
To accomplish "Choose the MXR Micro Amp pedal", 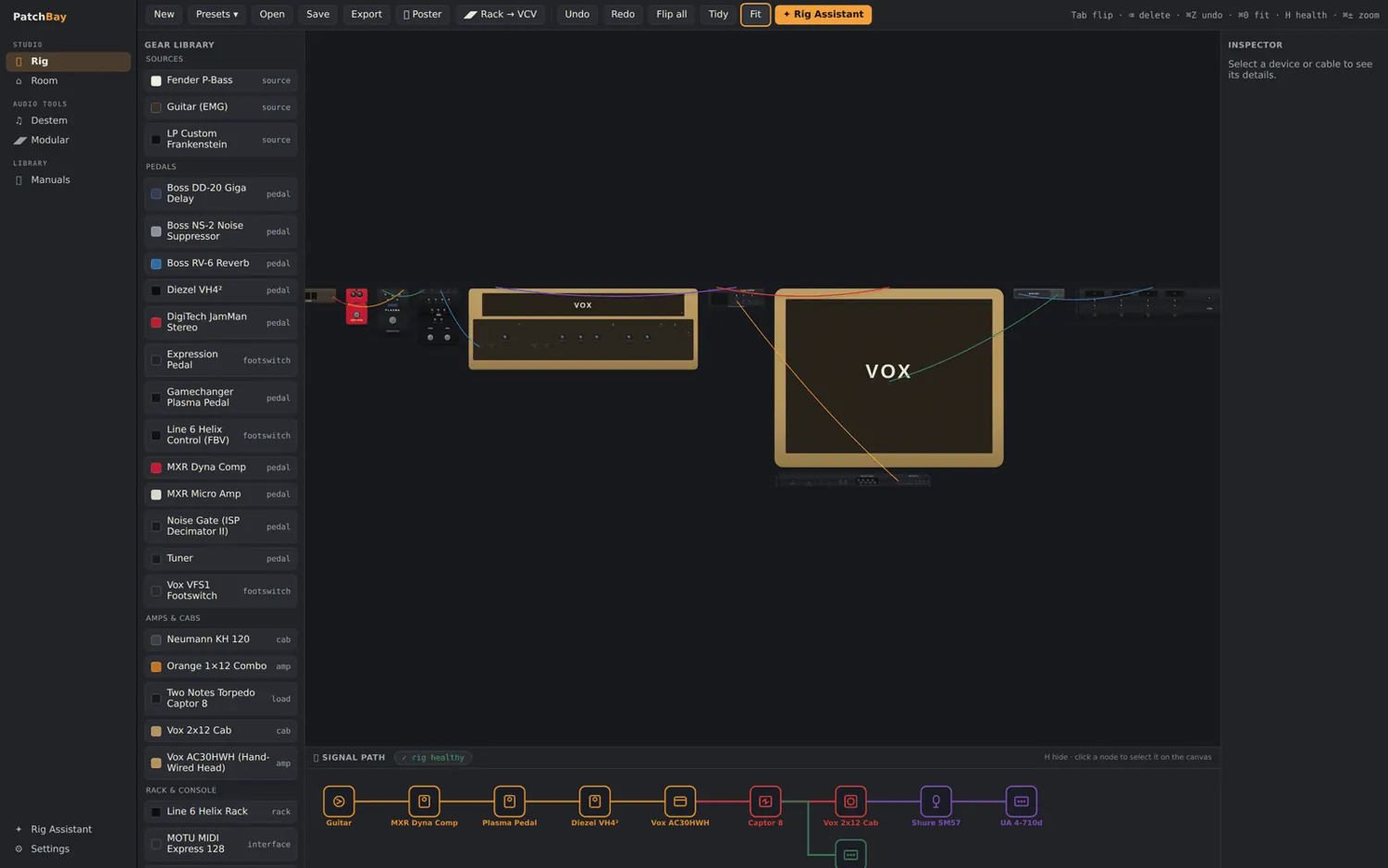I will [221, 494].
